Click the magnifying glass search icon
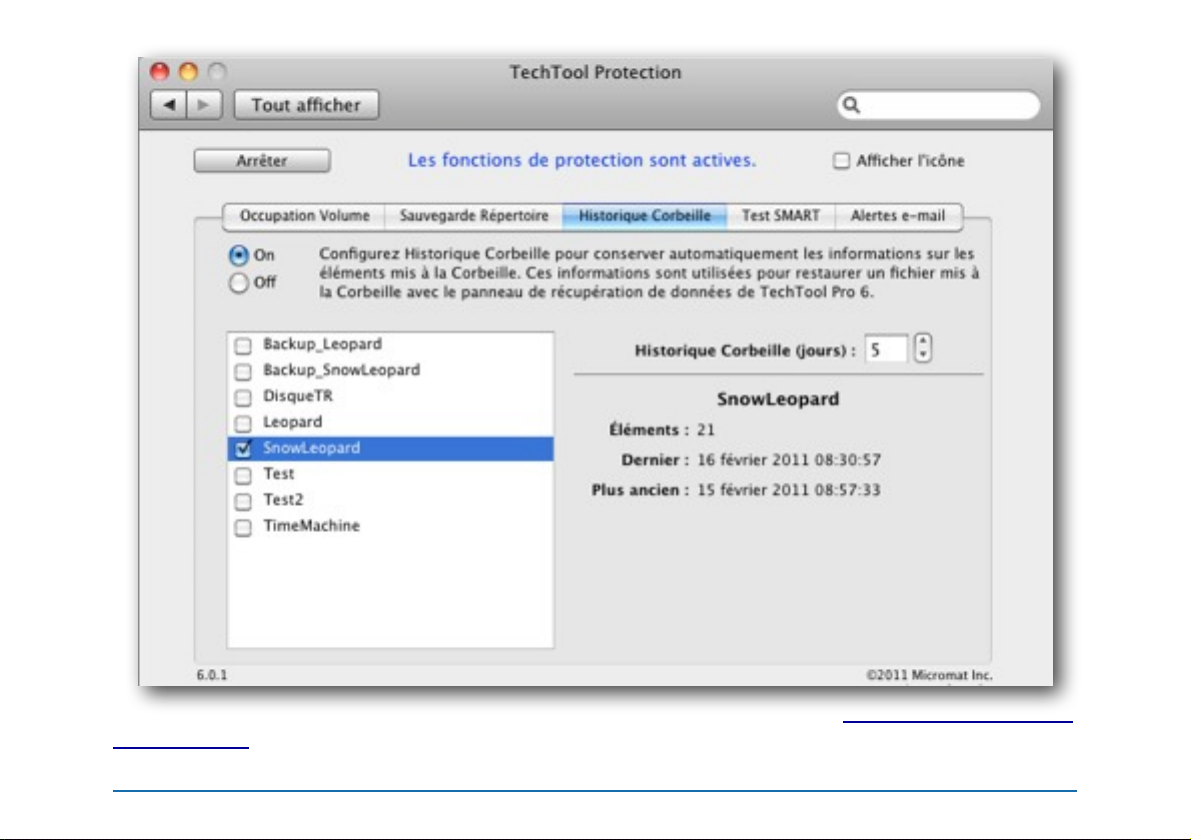 click(x=851, y=105)
